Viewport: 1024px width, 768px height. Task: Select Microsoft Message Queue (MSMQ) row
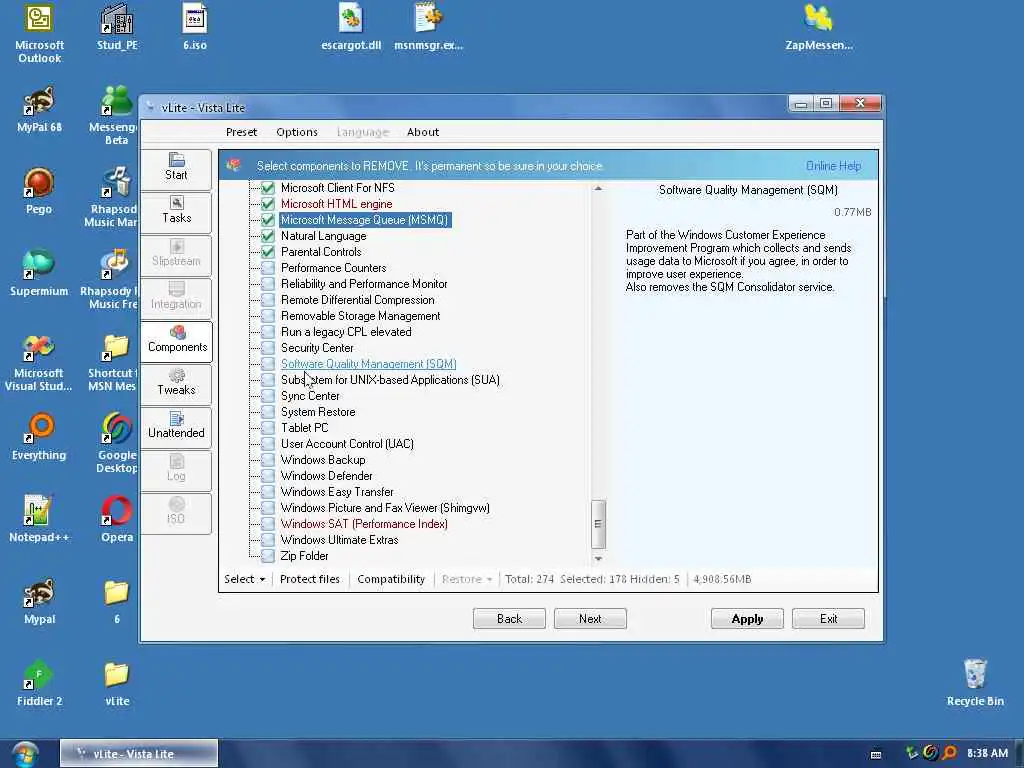point(364,220)
